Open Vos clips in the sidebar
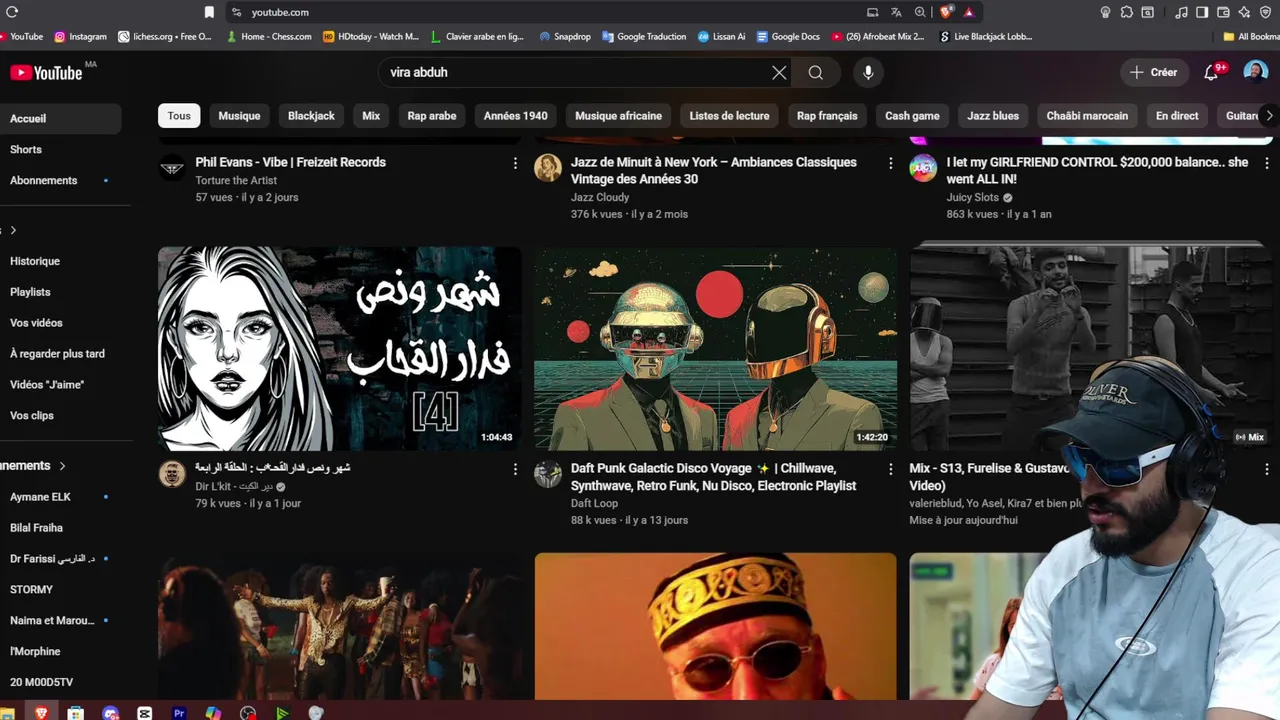This screenshot has height=720, width=1280. (60, 416)
